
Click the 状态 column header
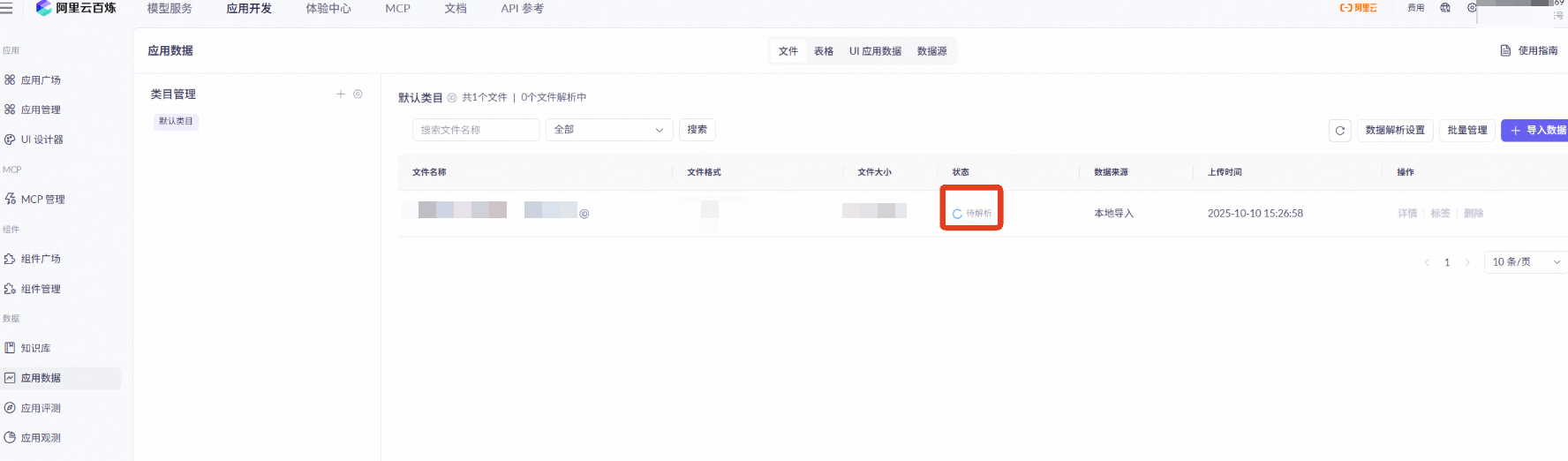pyautogui.click(x=961, y=172)
